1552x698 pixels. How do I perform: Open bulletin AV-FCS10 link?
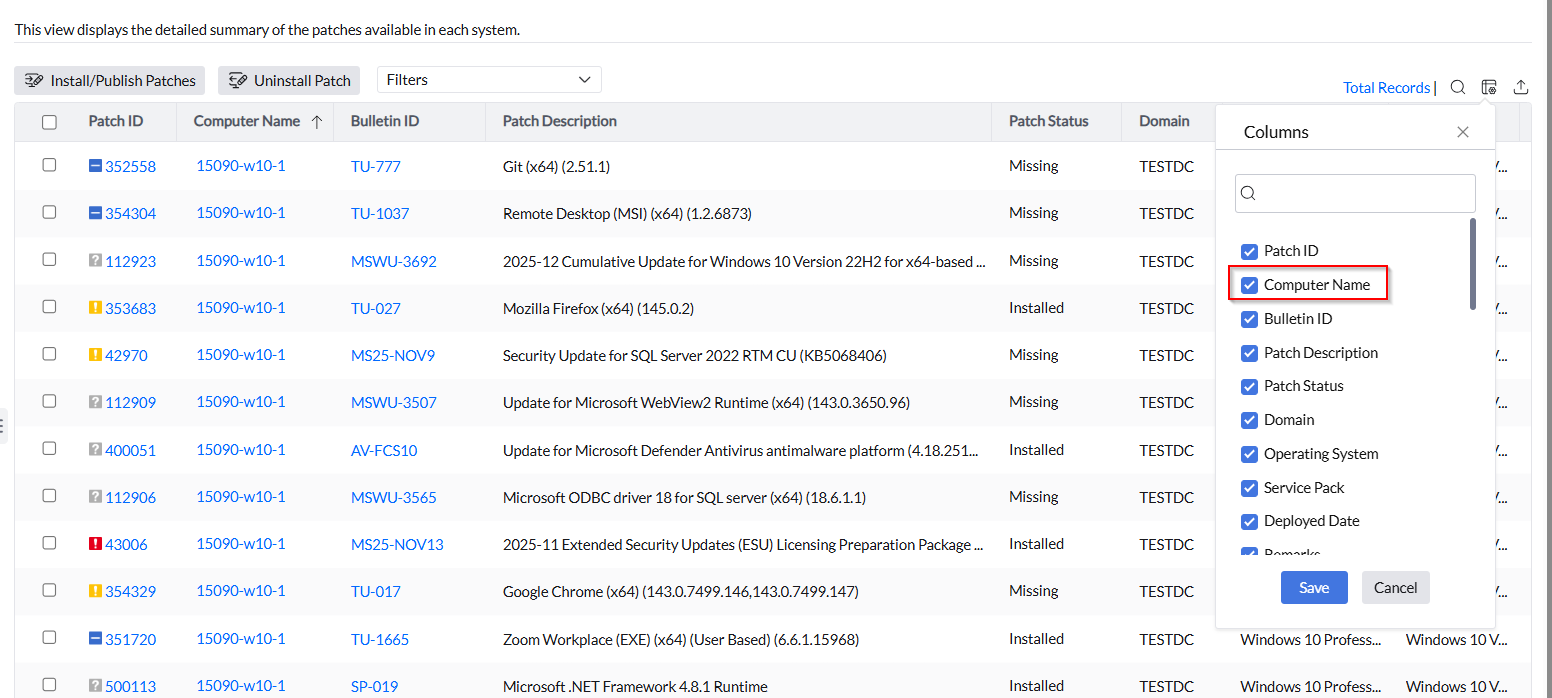[384, 451]
